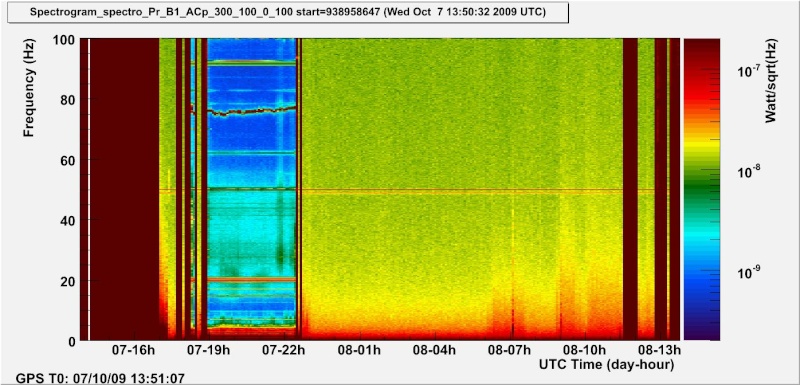The image size is (800, 385).
Task: Click the GPS T0 timestamp text
Action: pyautogui.click(x=101, y=379)
